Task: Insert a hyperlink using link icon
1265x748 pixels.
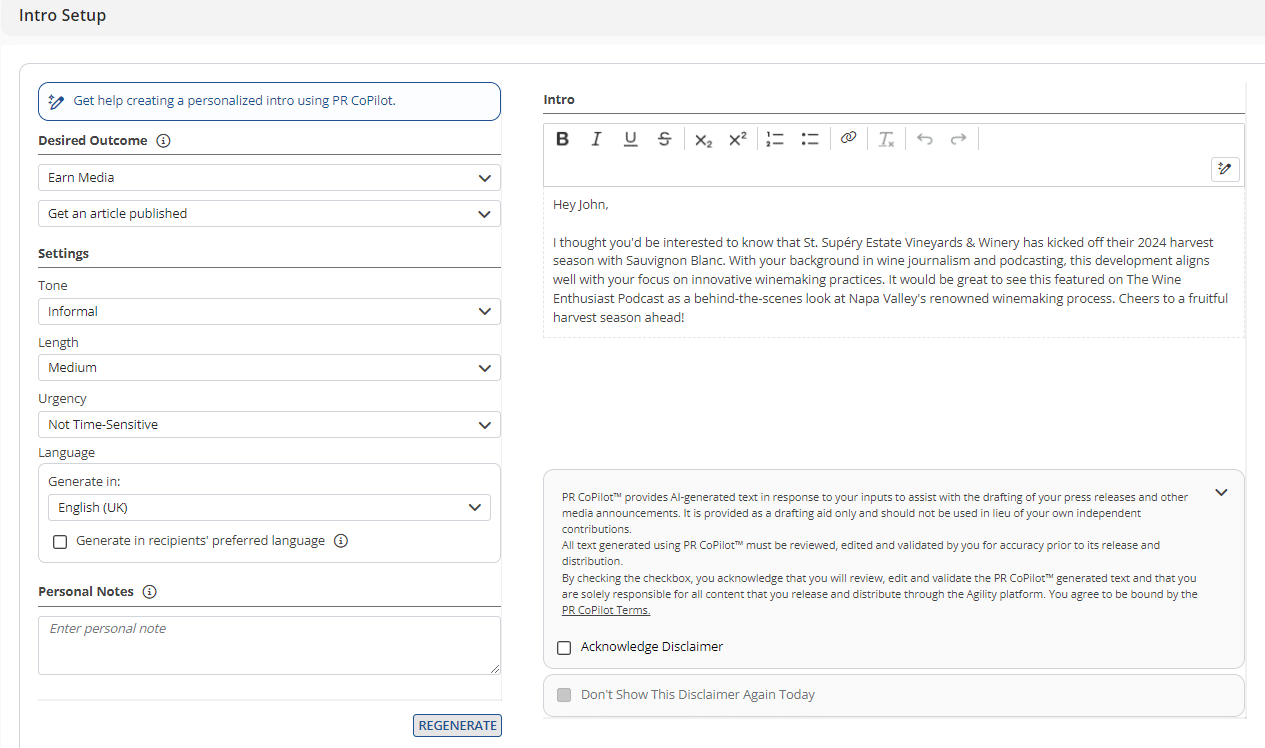Action: tap(848, 139)
